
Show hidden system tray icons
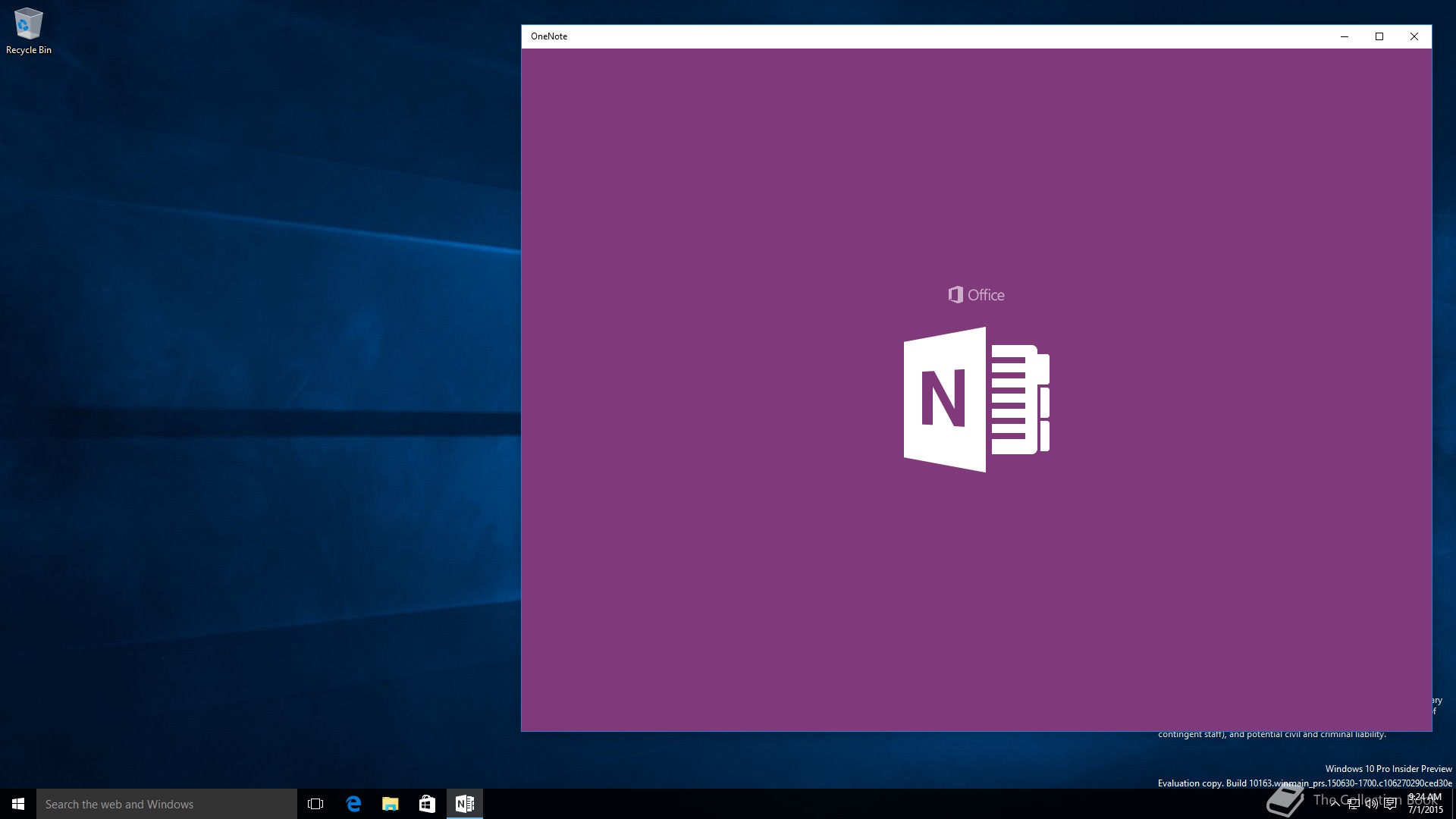point(1335,804)
